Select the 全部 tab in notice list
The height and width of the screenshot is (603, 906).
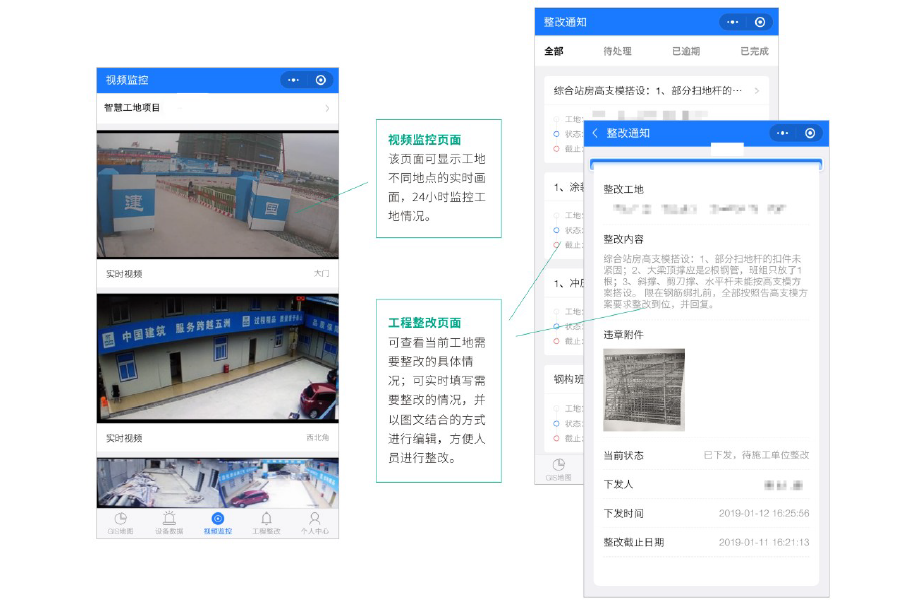pyautogui.click(x=553, y=51)
